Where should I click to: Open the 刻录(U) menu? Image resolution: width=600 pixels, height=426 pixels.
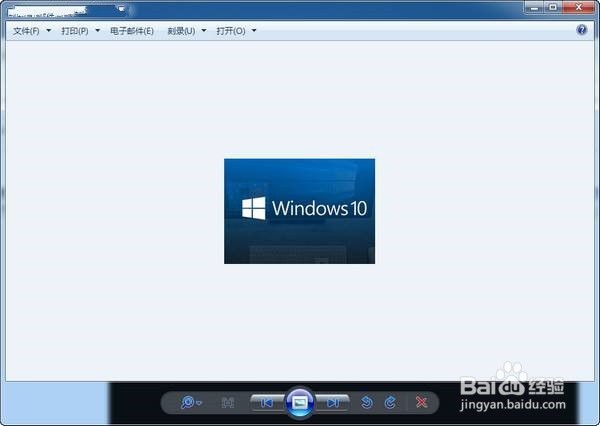pos(181,31)
